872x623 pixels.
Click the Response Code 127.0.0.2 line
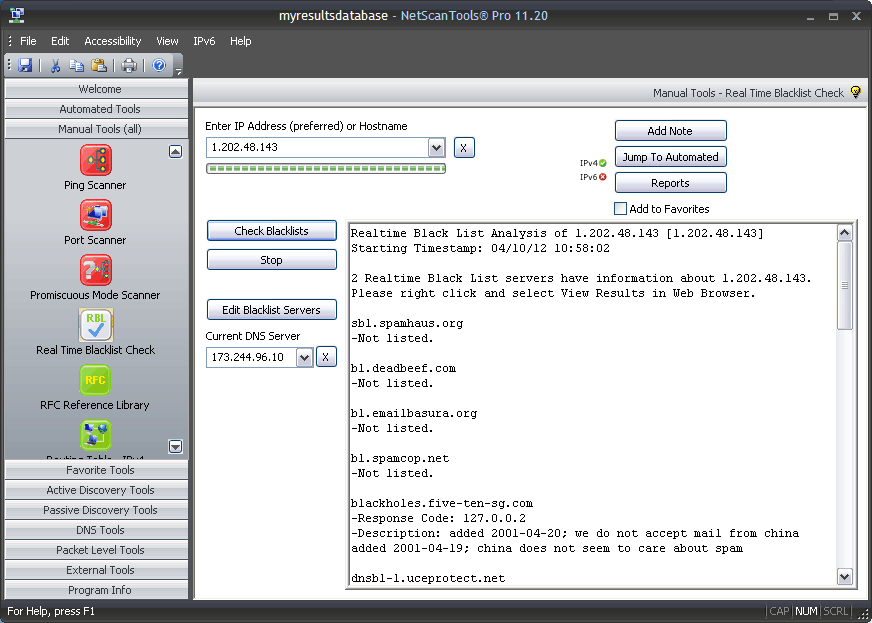(438, 518)
